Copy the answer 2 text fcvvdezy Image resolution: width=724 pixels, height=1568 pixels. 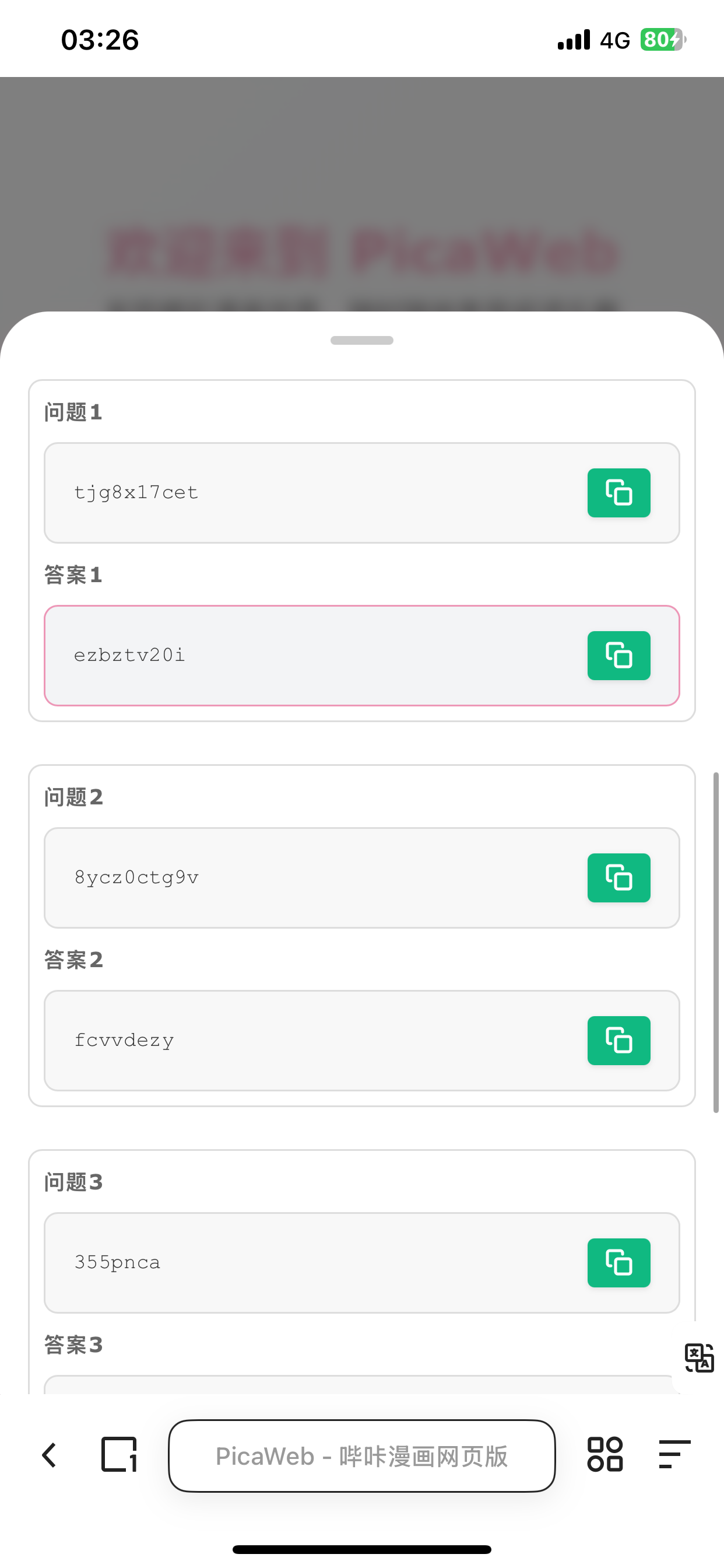(618, 1040)
